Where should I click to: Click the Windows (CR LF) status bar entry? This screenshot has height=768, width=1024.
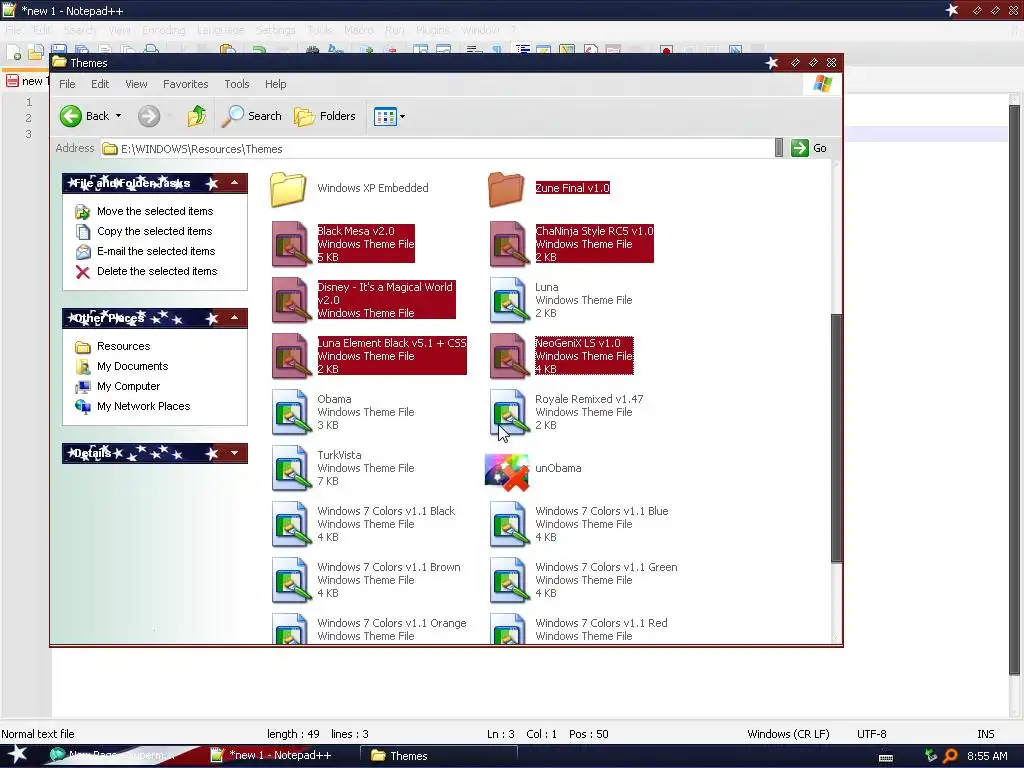[x=788, y=734]
